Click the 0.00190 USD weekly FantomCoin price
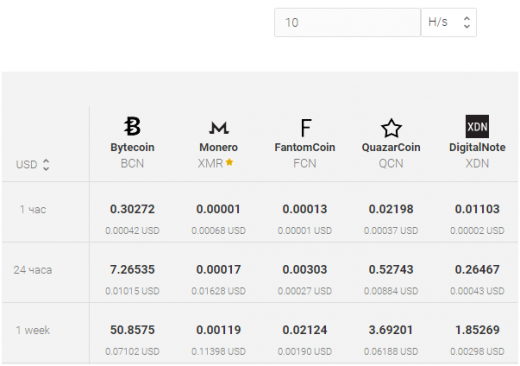This screenshot has width=520, height=366. 305,351
